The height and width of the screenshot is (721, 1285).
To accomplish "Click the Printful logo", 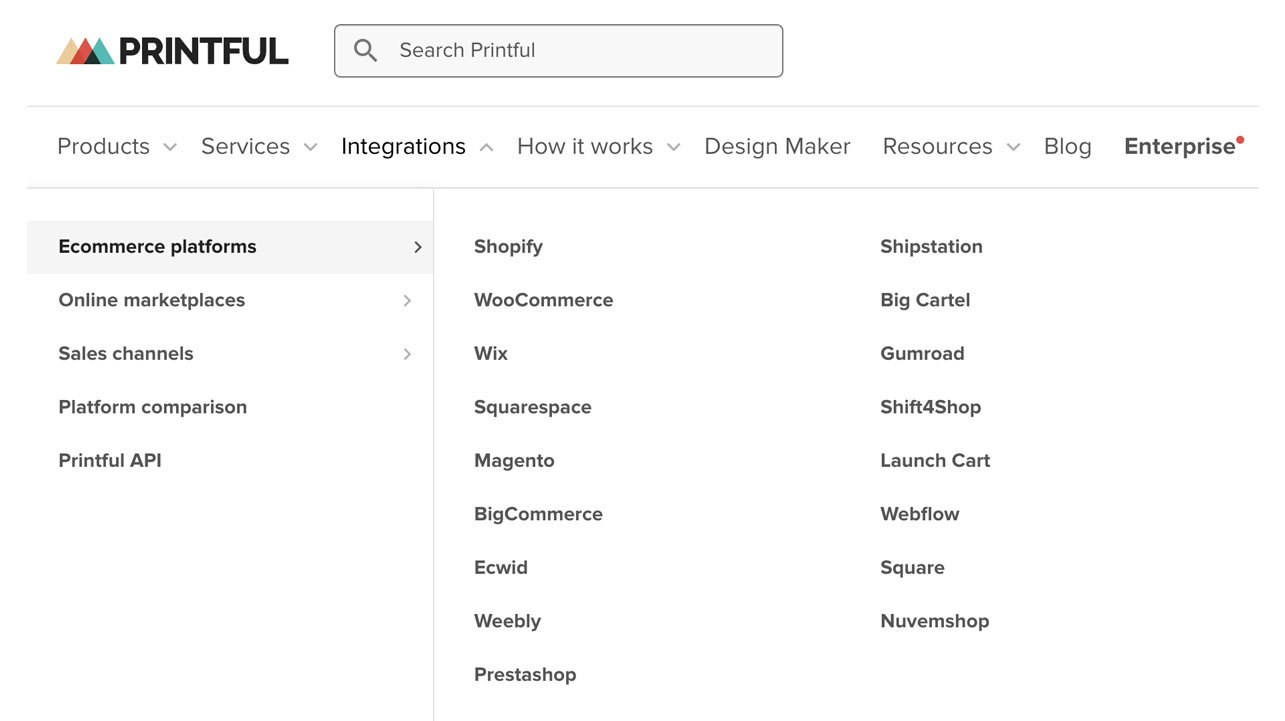I will coord(172,51).
